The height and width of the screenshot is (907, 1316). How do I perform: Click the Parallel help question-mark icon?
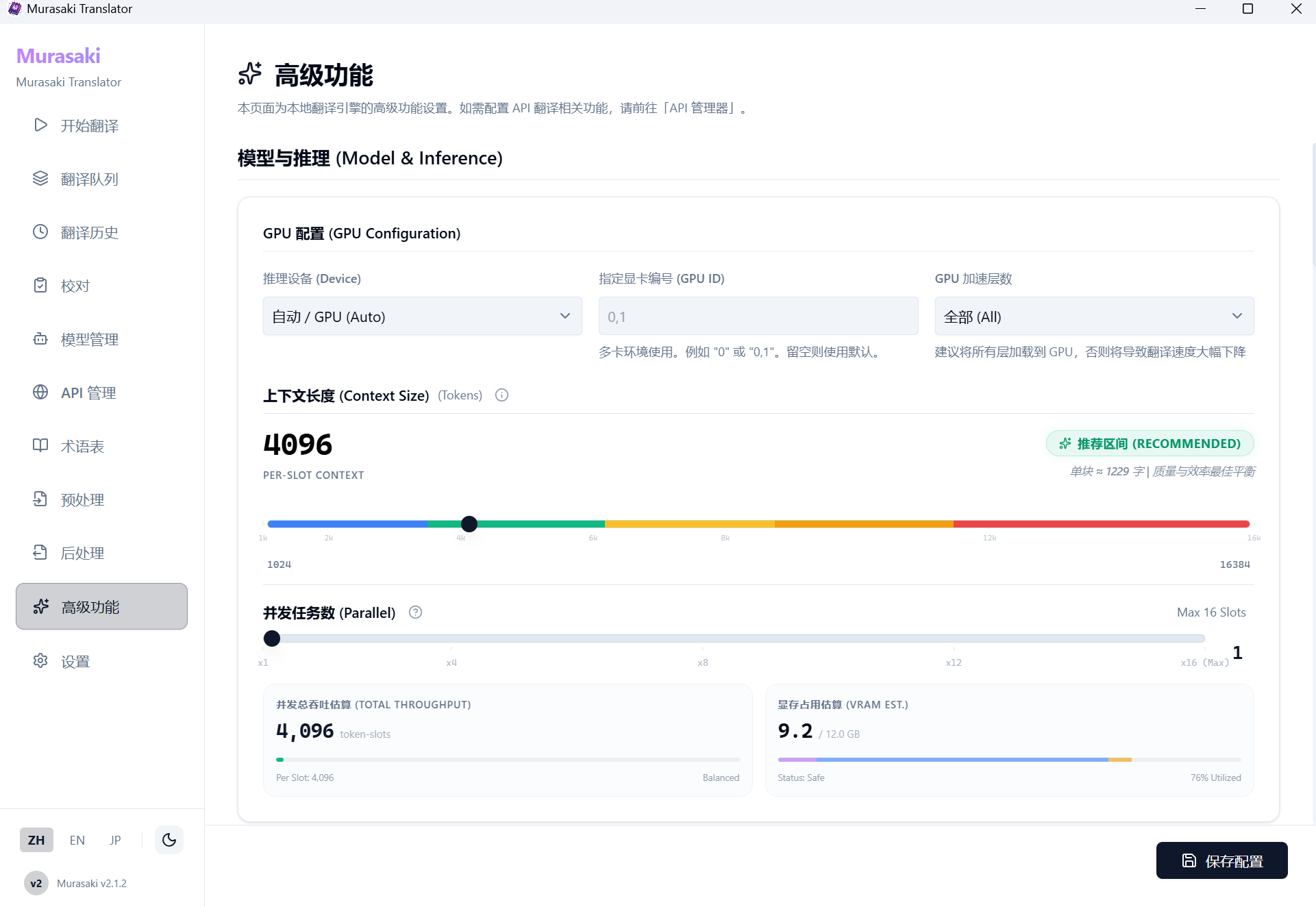point(415,612)
